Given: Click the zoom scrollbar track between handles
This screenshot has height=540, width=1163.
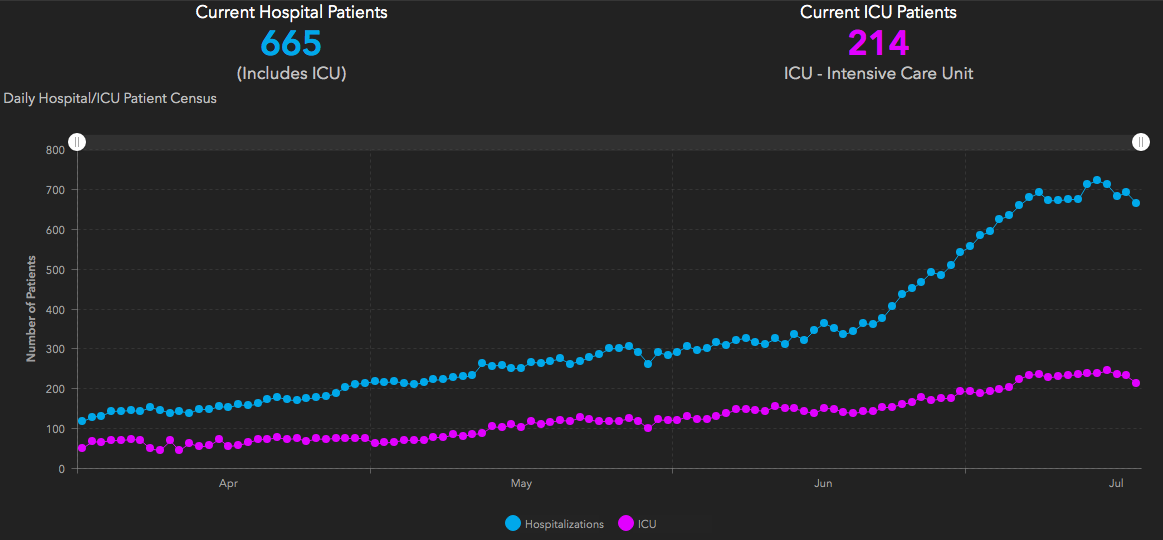Looking at the screenshot, I should pyautogui.click(x=608, y=142).
